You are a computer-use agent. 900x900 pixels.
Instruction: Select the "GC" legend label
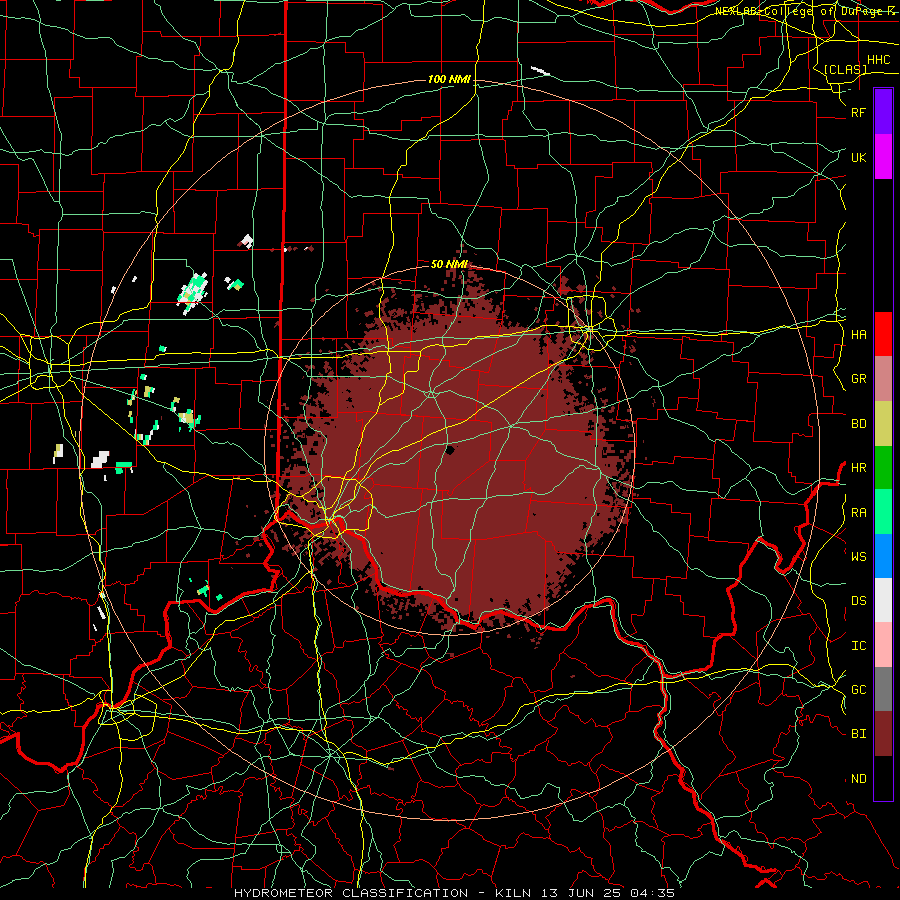coord(858,689)
